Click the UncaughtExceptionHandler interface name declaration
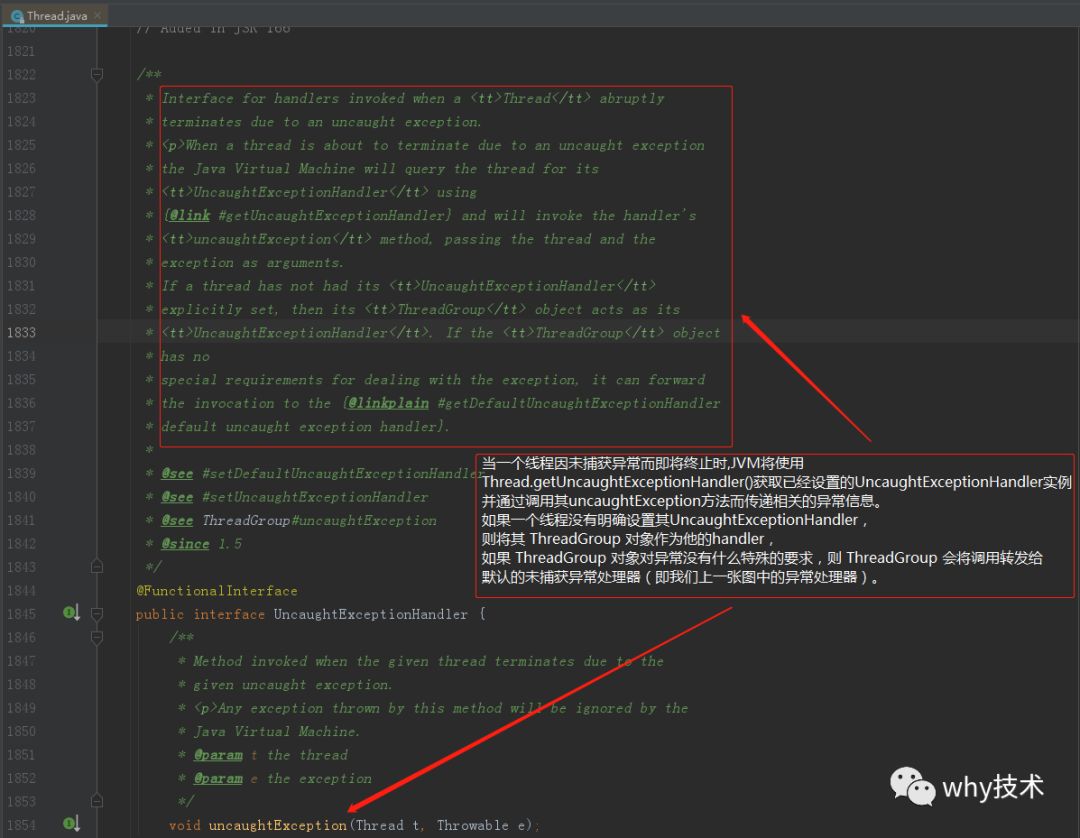The height and width of the screenshot is (838, 1080). [371, 614]
